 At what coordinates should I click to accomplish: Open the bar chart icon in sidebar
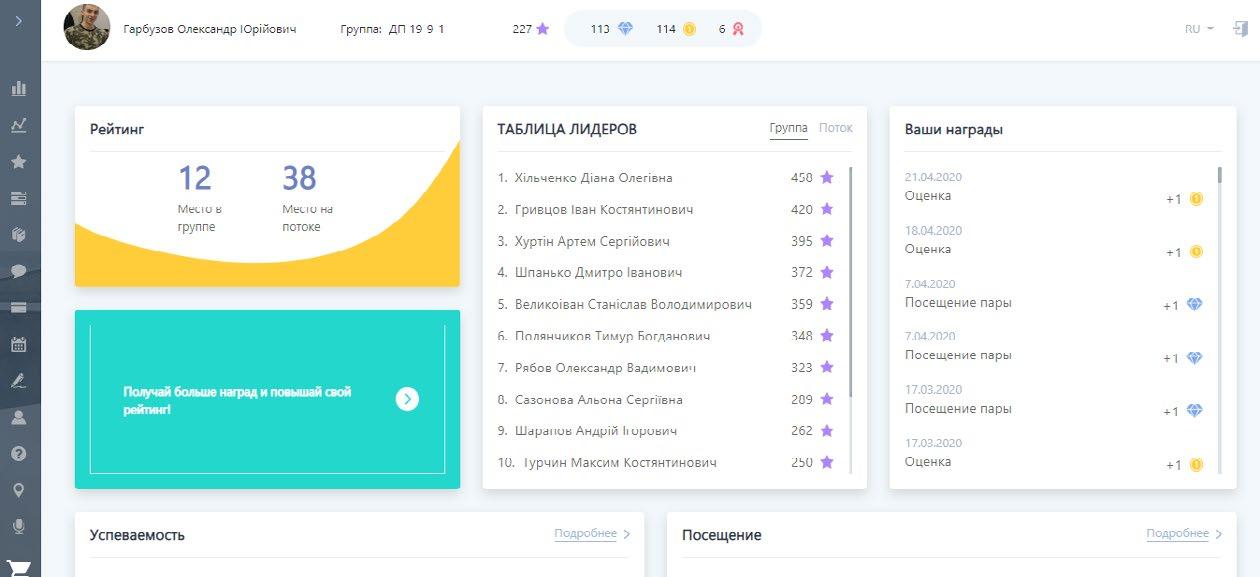19,88
